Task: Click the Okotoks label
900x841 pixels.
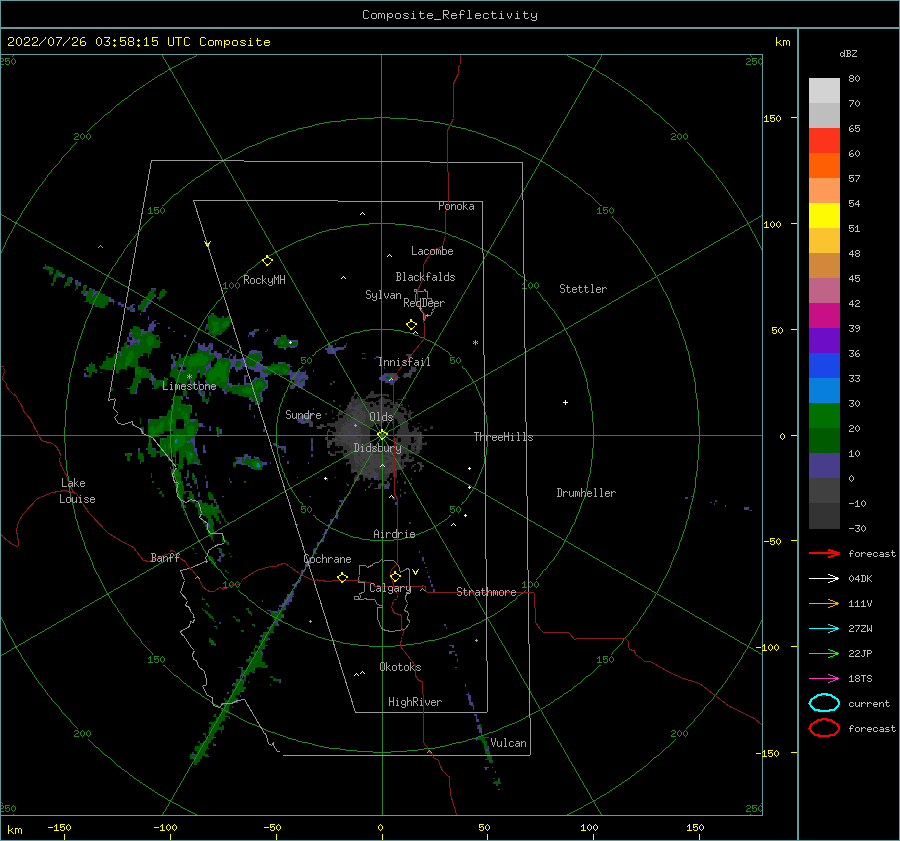Action: coord(400,667)
